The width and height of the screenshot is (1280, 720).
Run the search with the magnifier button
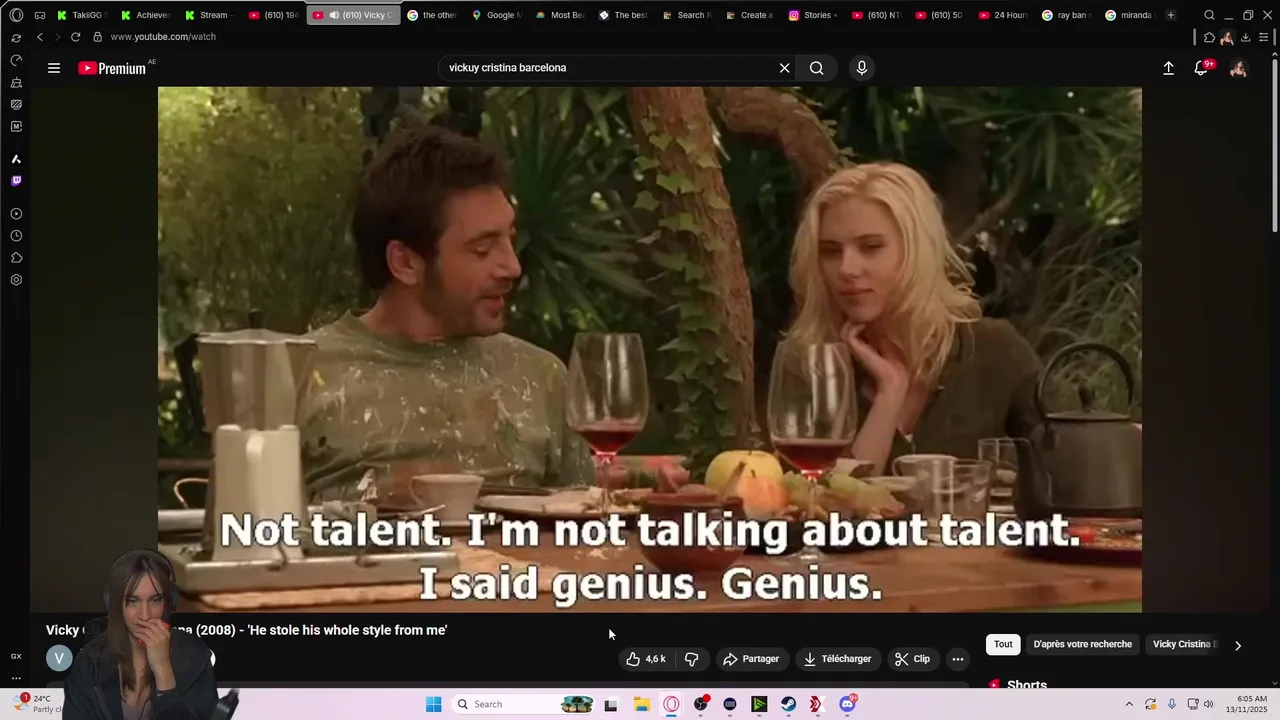(817, 68)
